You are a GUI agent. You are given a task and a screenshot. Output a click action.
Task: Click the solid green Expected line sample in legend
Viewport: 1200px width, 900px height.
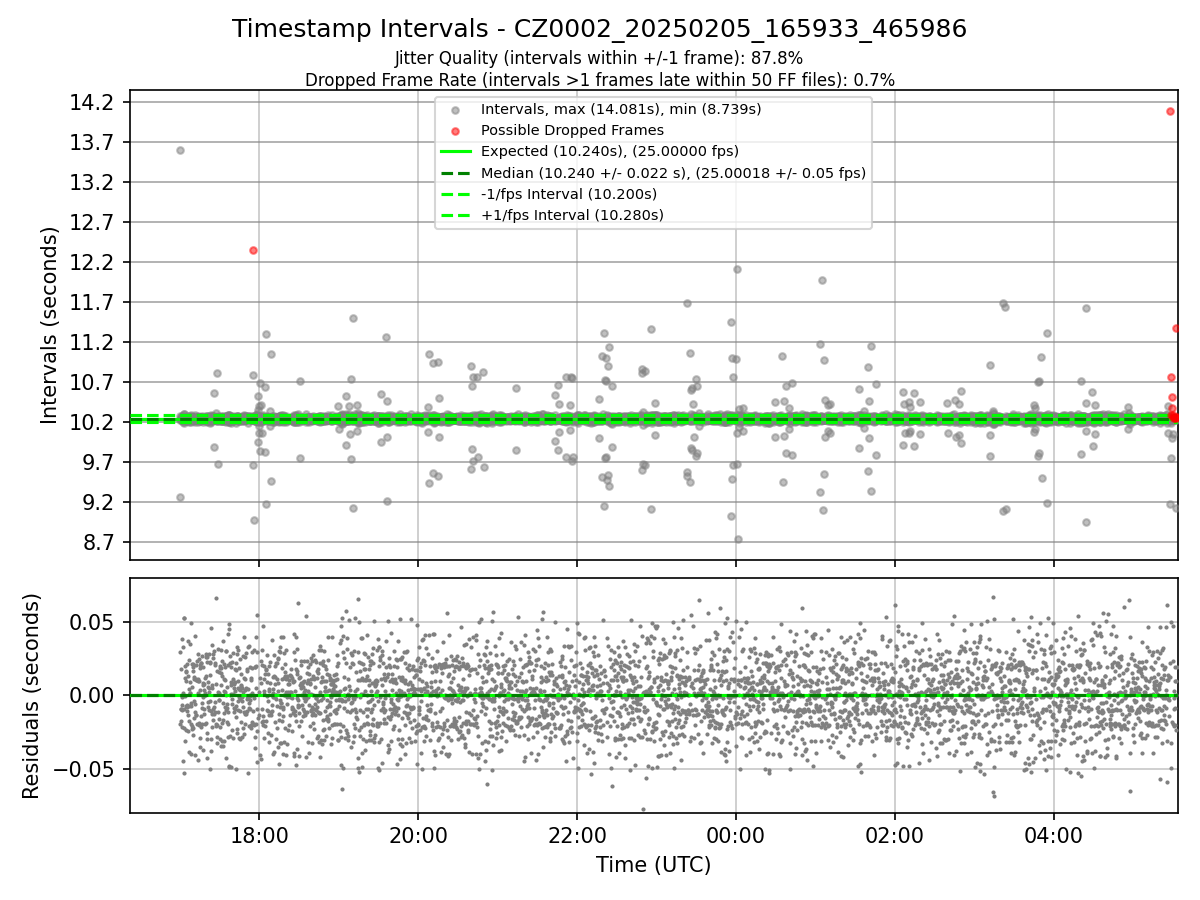456,152
